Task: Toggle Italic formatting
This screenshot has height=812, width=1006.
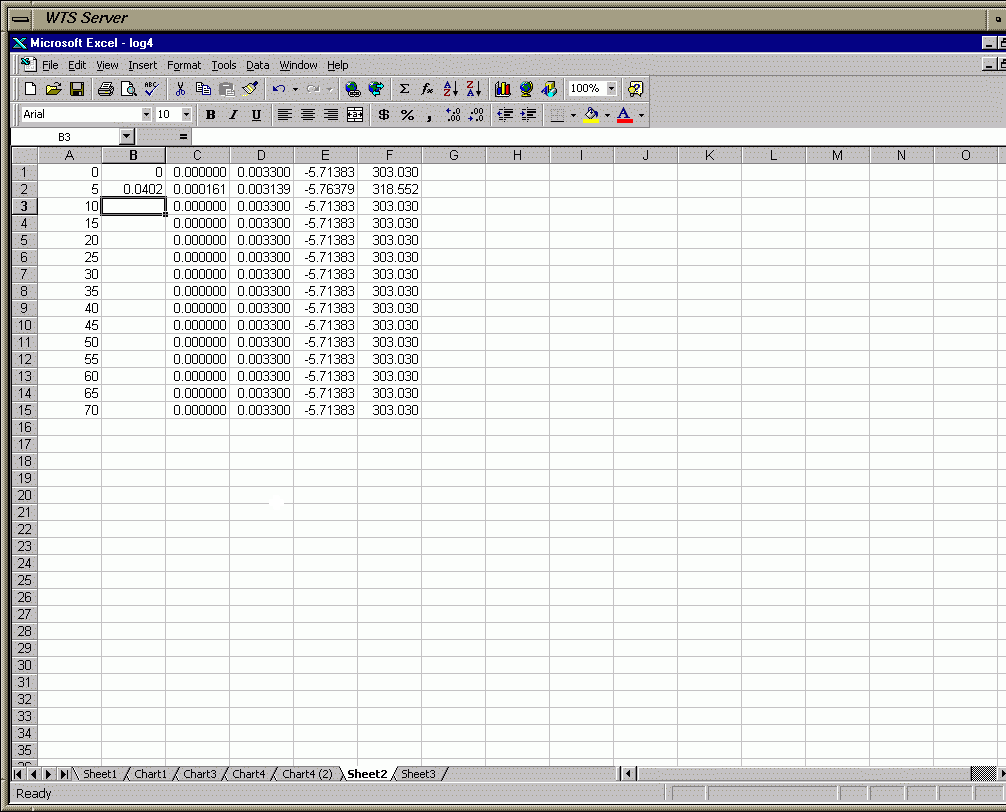Action: [233, 115]
